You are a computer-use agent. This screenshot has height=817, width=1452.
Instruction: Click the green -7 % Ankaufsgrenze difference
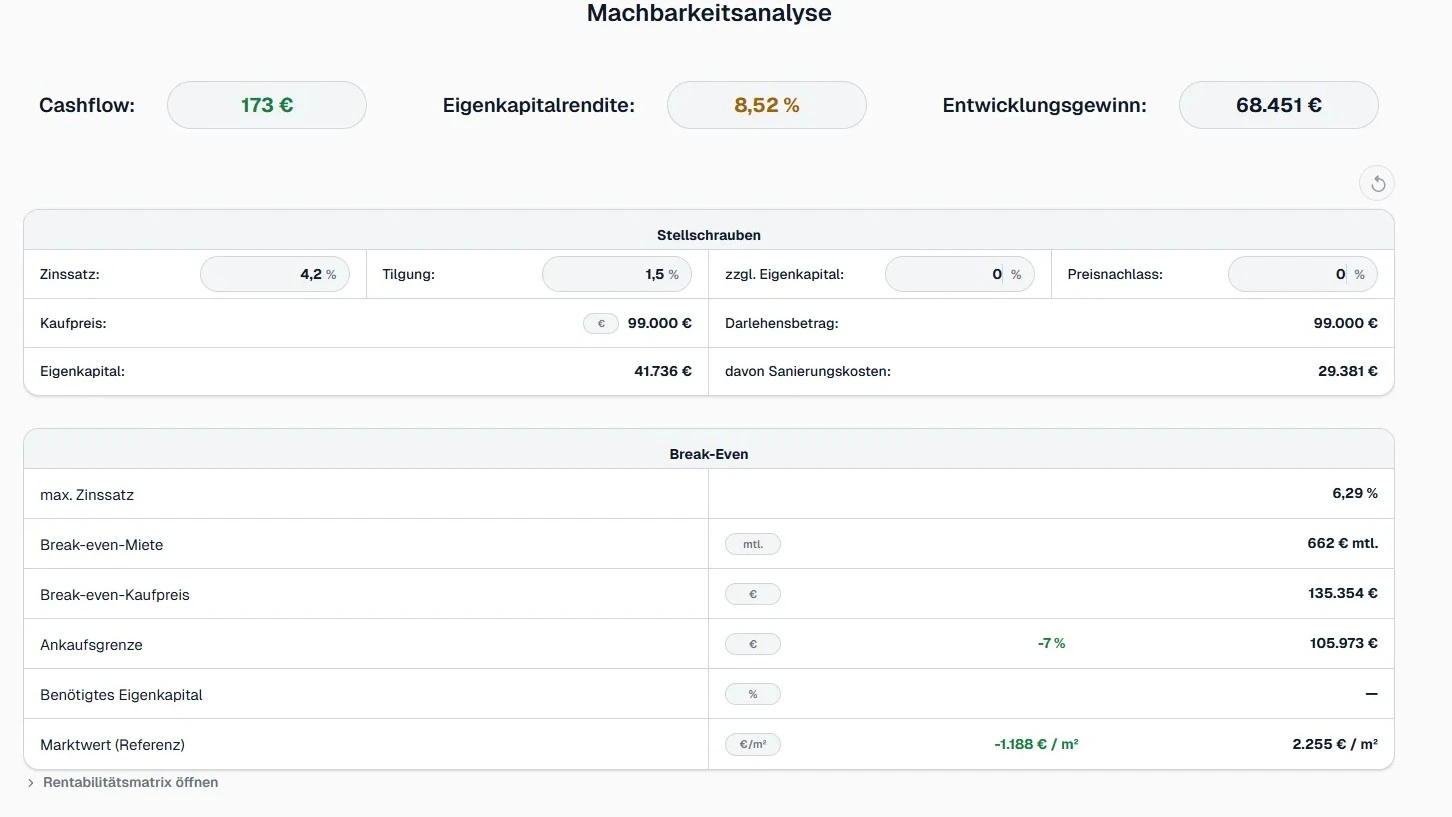coord(1052,643)
